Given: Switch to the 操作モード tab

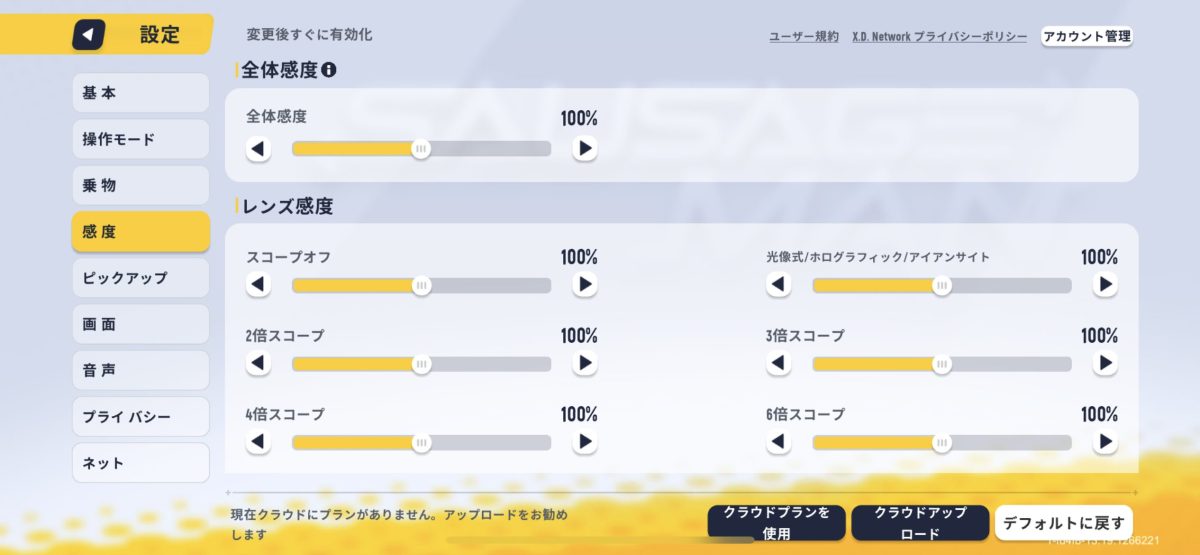Looking at the screenshot, I should click(140, 139).
